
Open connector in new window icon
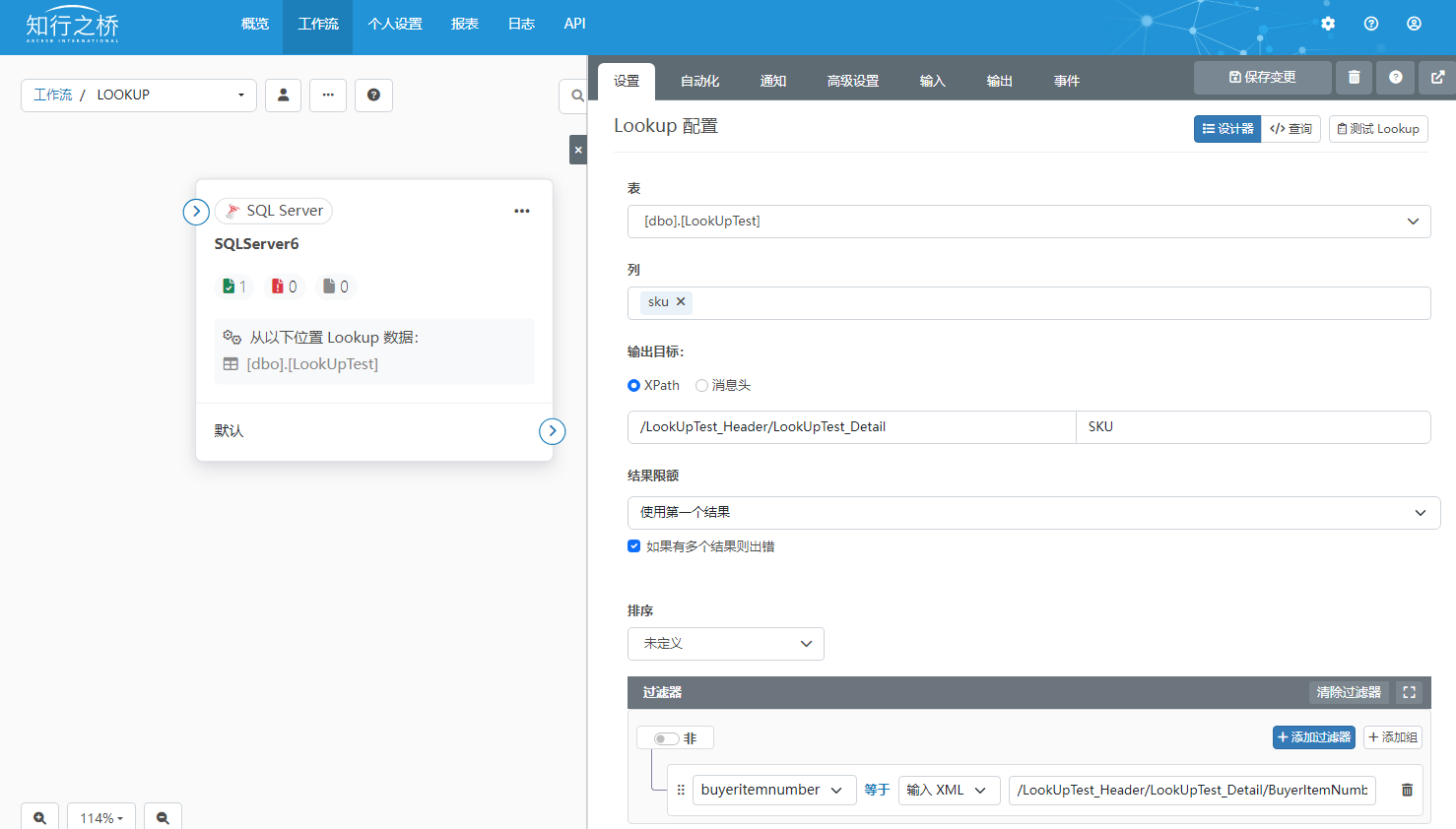click(x=1437, y=78)
